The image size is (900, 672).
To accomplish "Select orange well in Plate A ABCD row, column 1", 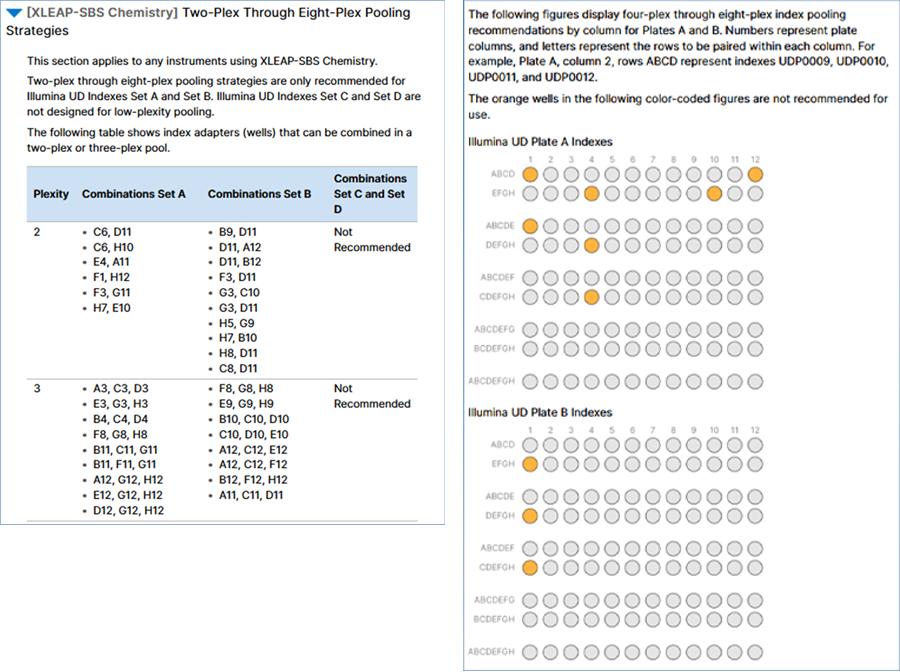I will tap(530, 174).
